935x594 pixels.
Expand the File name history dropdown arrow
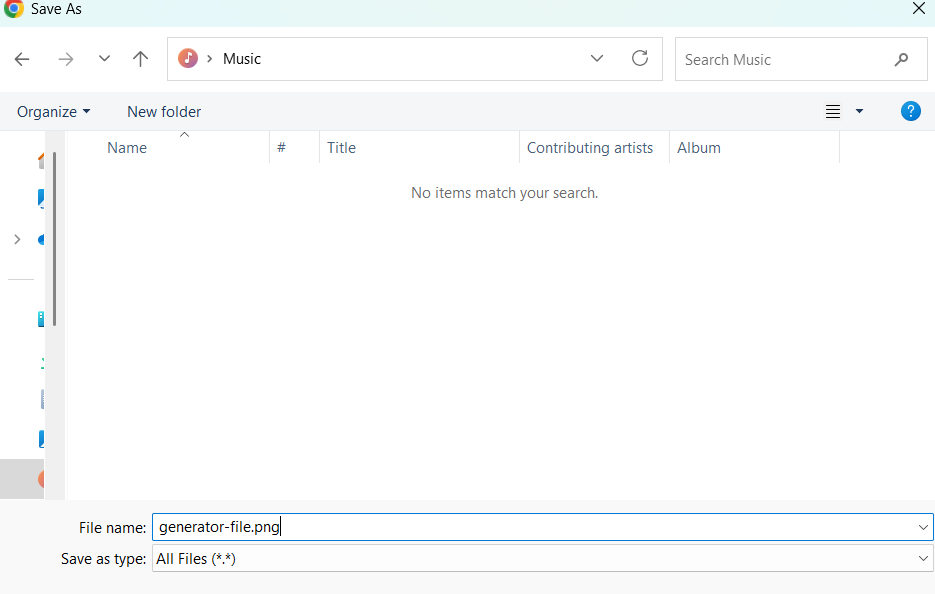pos(923,527)
